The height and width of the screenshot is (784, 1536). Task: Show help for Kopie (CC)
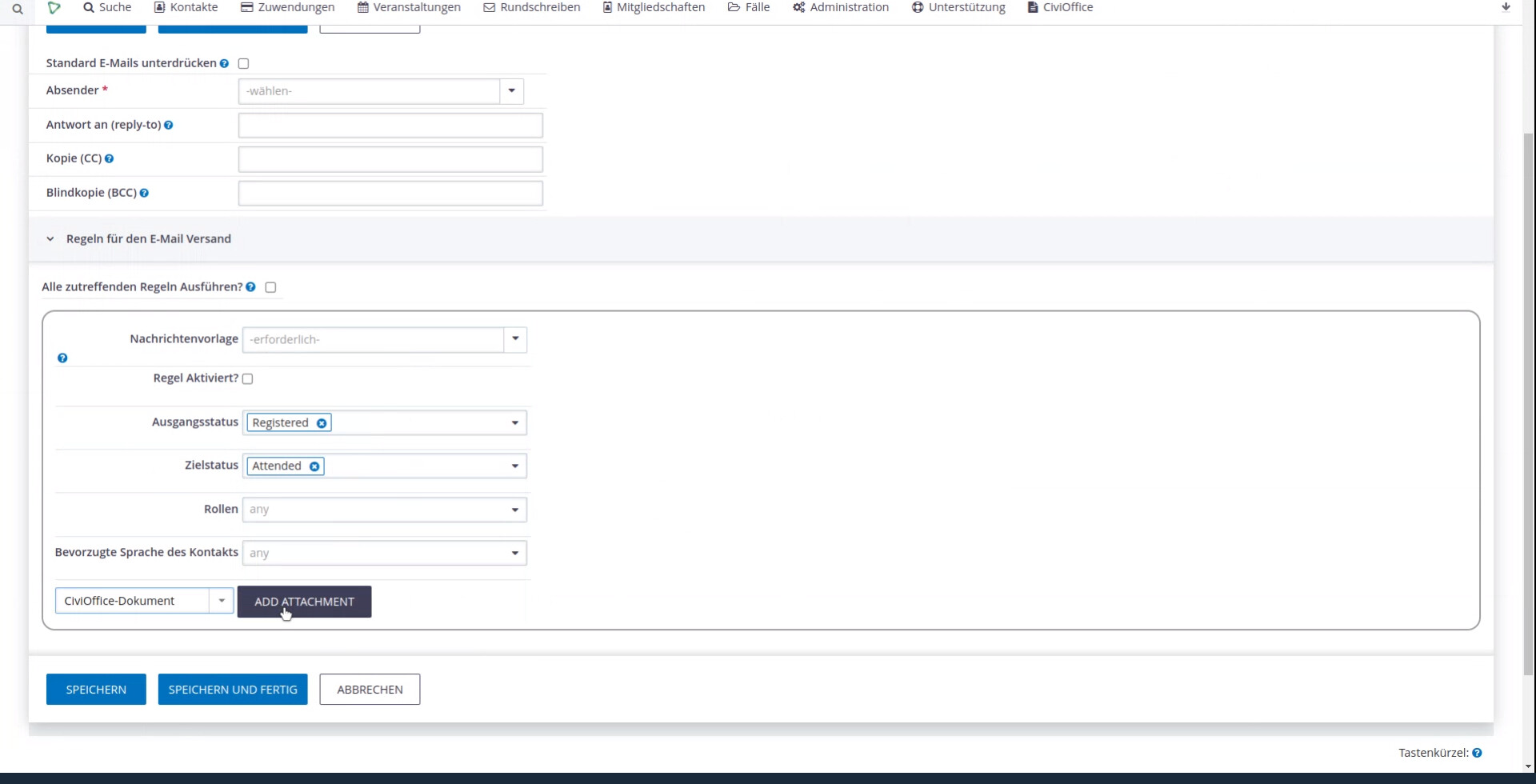pyautogui.click(x=109, y=159)
